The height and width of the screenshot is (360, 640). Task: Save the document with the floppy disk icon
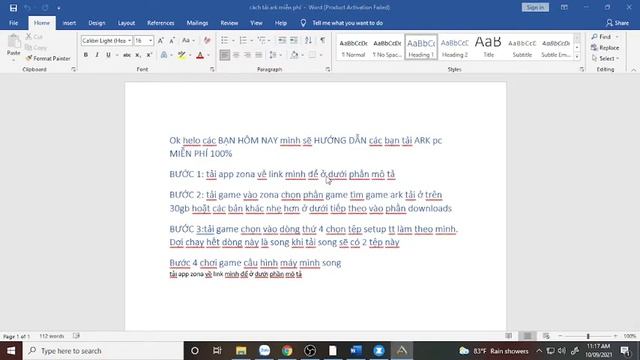click(13, 8)
